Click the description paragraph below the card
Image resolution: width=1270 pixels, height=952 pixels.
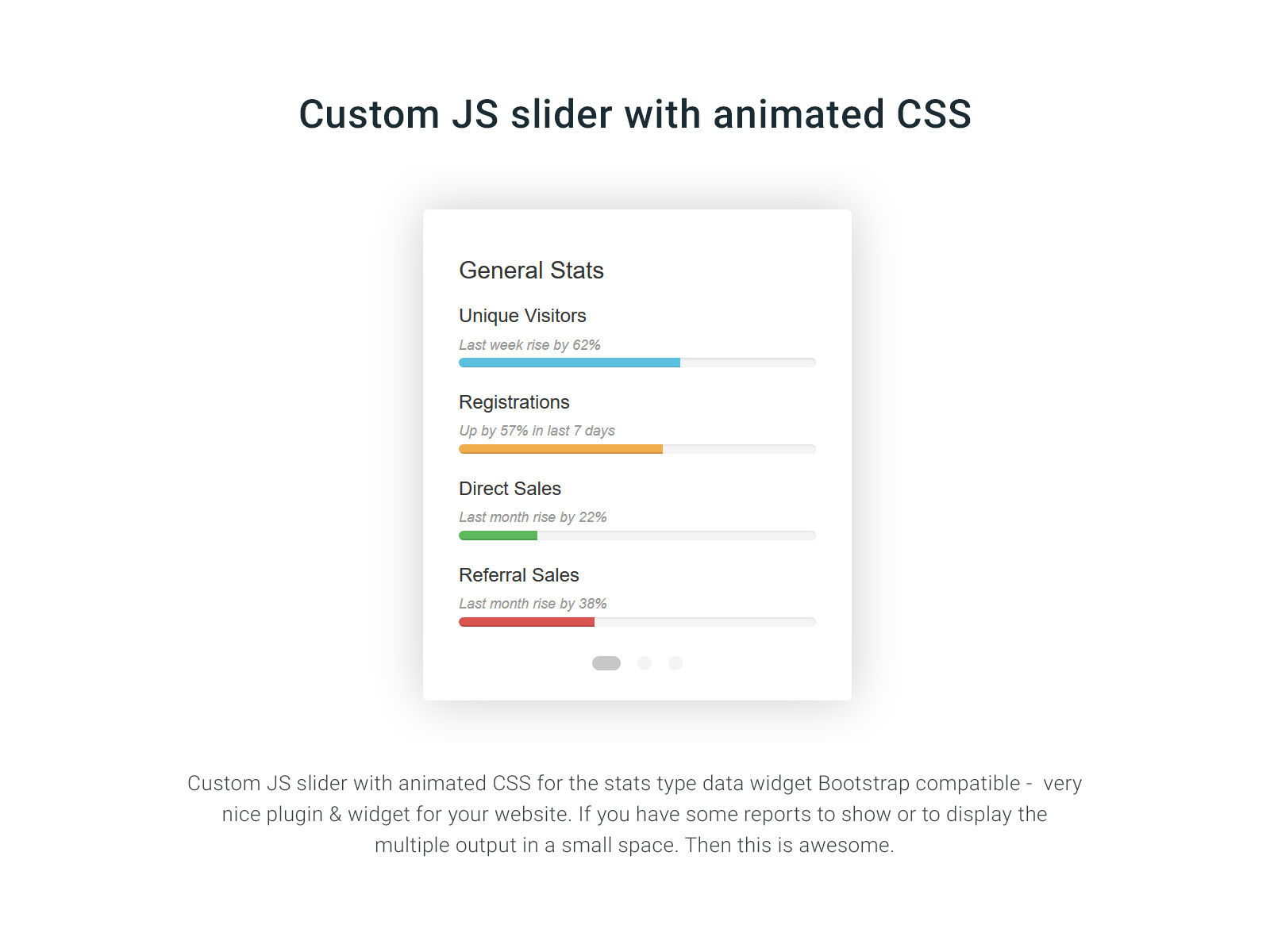tap(635, 814)
